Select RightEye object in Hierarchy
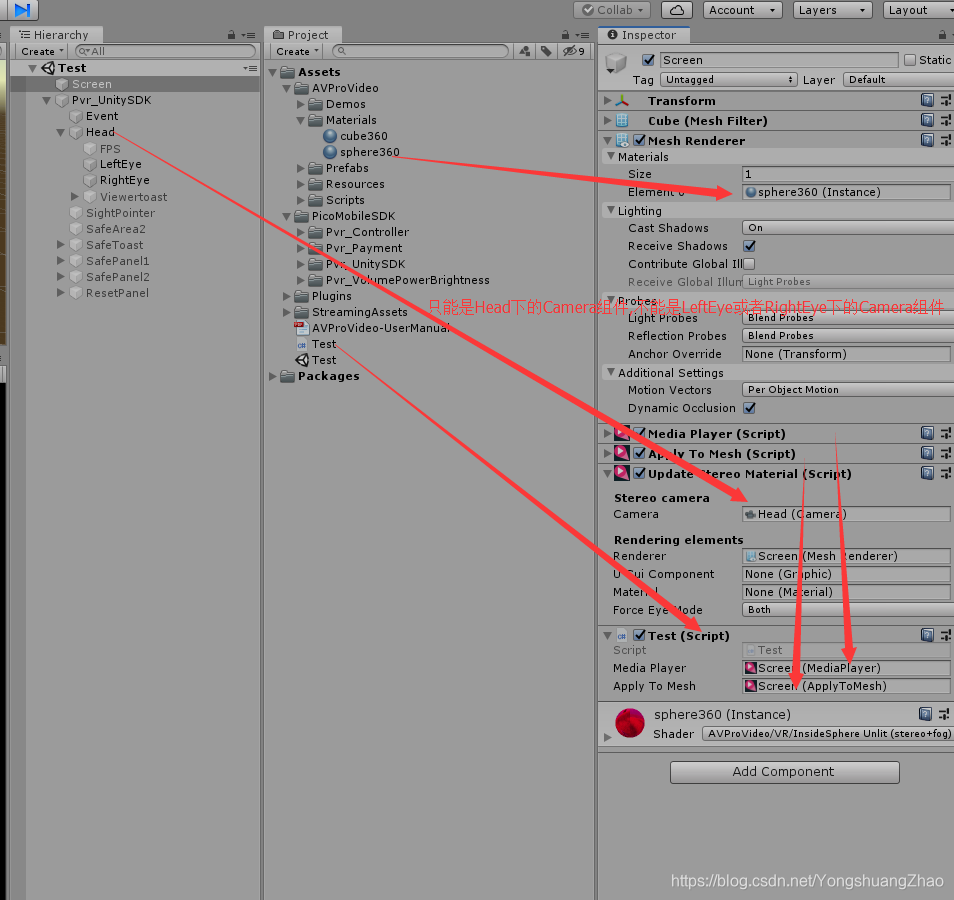 click(124, 180)
